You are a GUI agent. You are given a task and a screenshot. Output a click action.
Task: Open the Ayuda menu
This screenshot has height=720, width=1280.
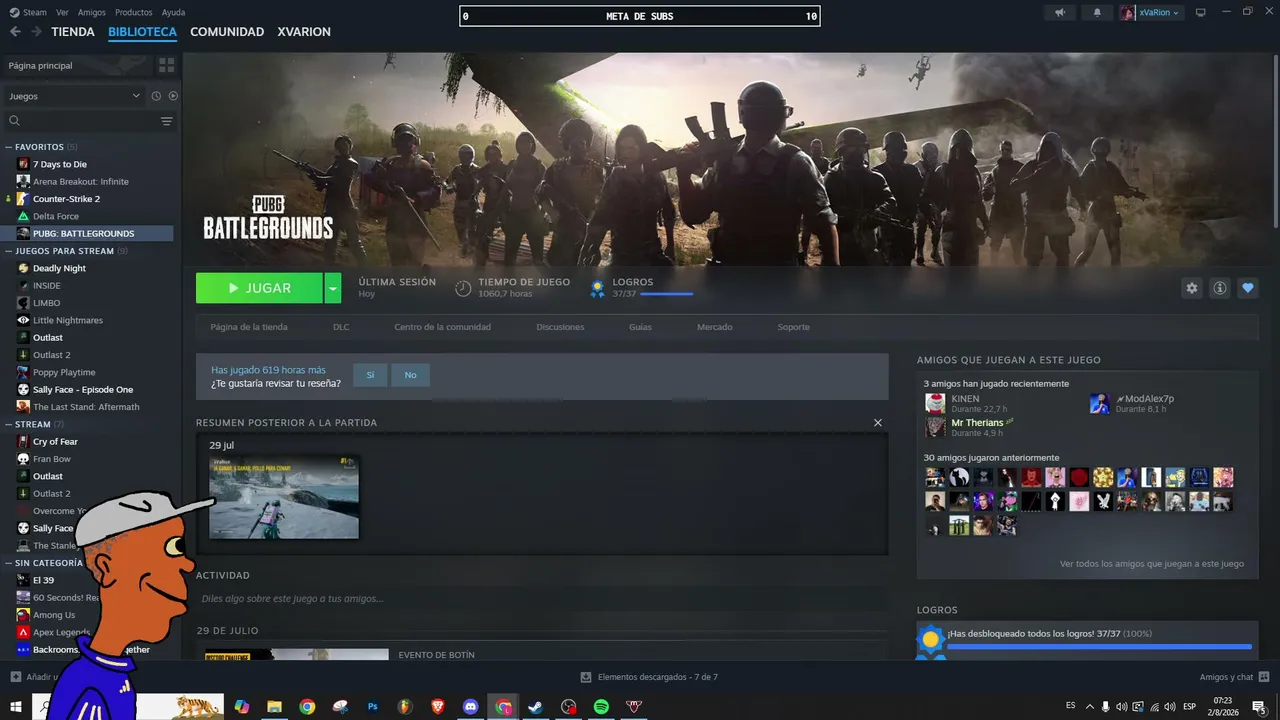pos(173,12)
